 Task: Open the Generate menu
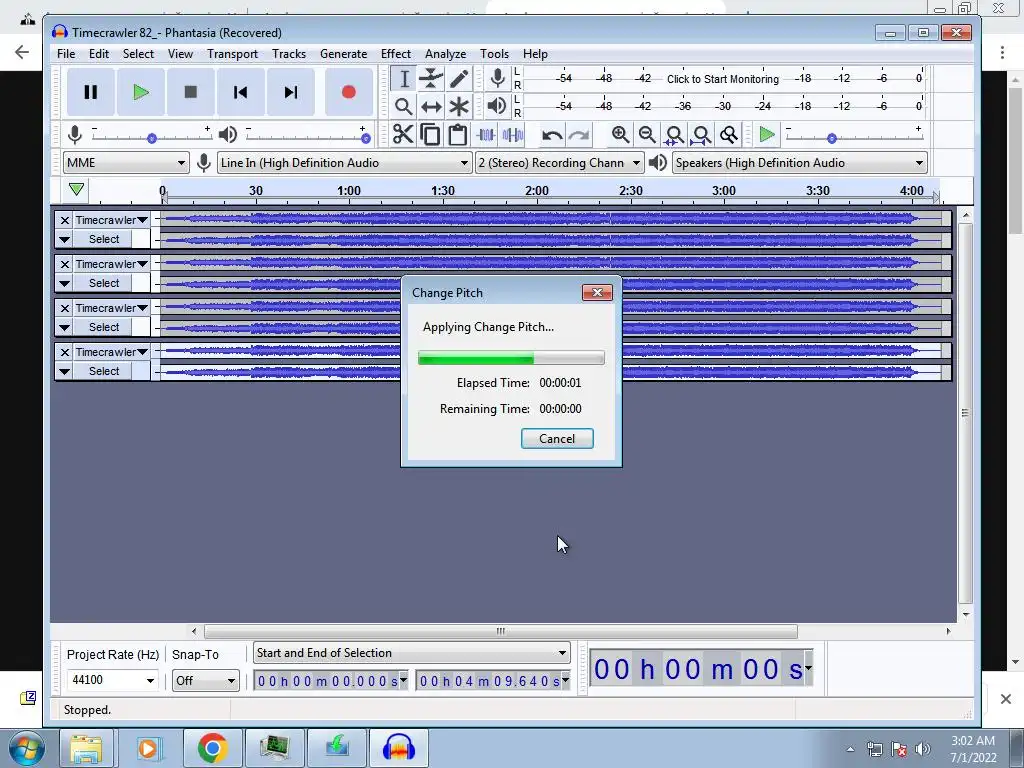(344, 54)
